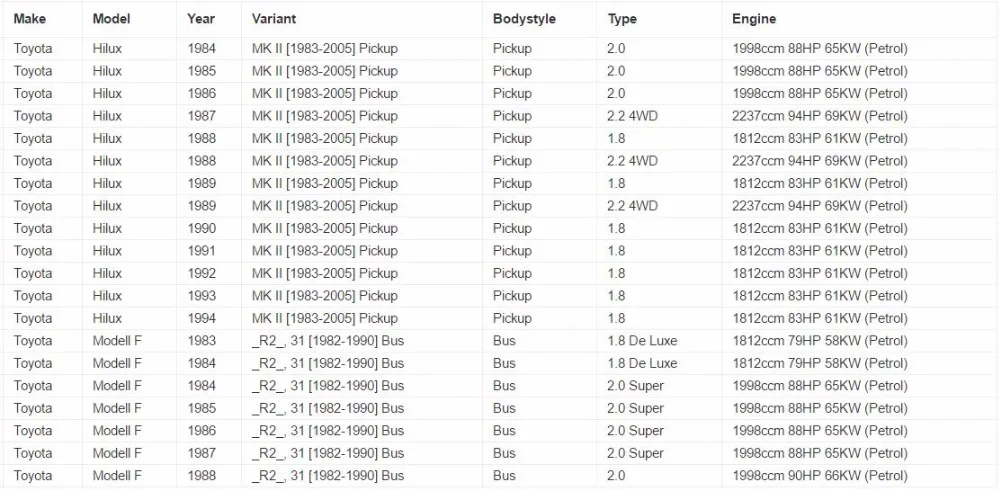Click 2237ccm engine cell in 1987 row

(x=820, y=116)
